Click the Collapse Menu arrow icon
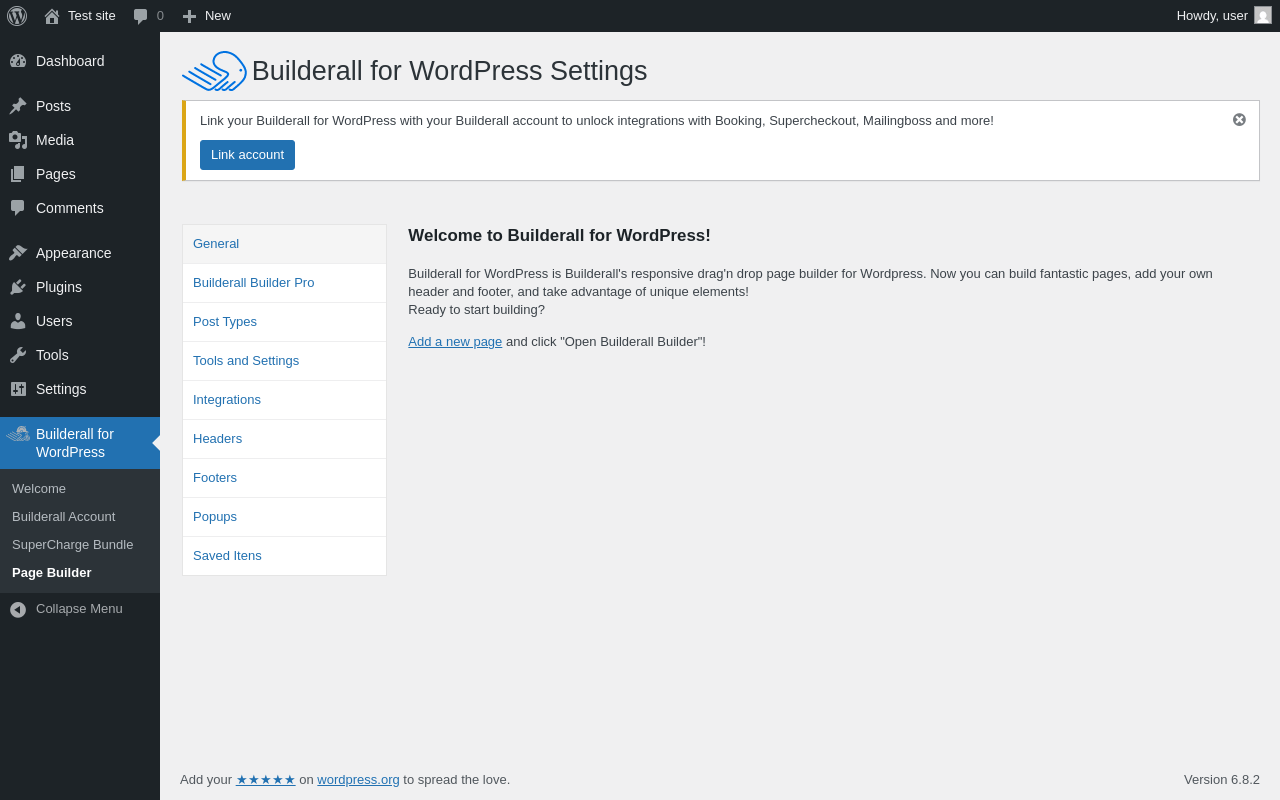 (18, 609)
